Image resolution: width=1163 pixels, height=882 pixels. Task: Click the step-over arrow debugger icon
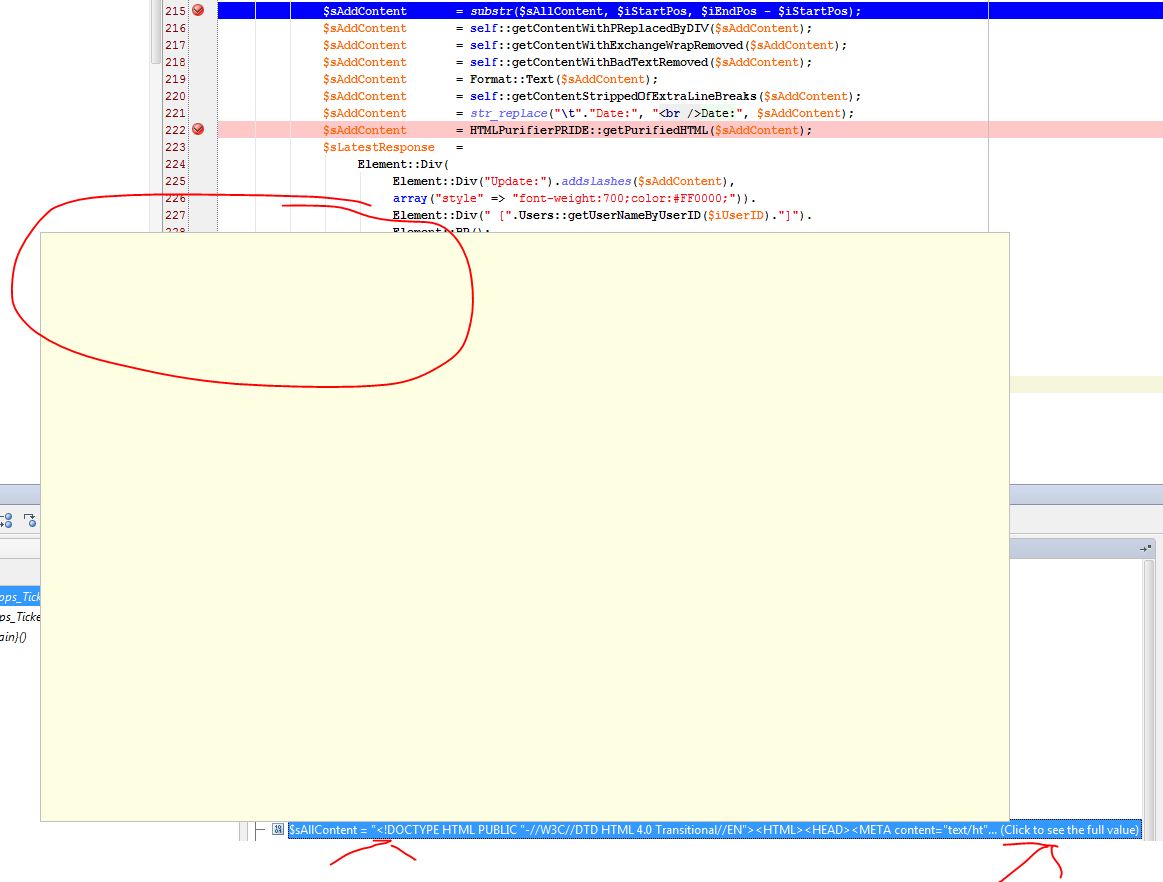(x=30, y=520)
